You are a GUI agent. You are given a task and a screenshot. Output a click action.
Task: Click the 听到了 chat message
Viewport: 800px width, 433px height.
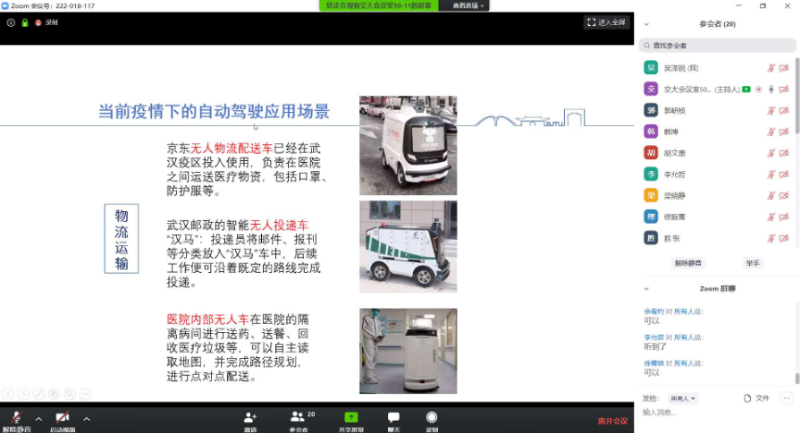point(655,347)
